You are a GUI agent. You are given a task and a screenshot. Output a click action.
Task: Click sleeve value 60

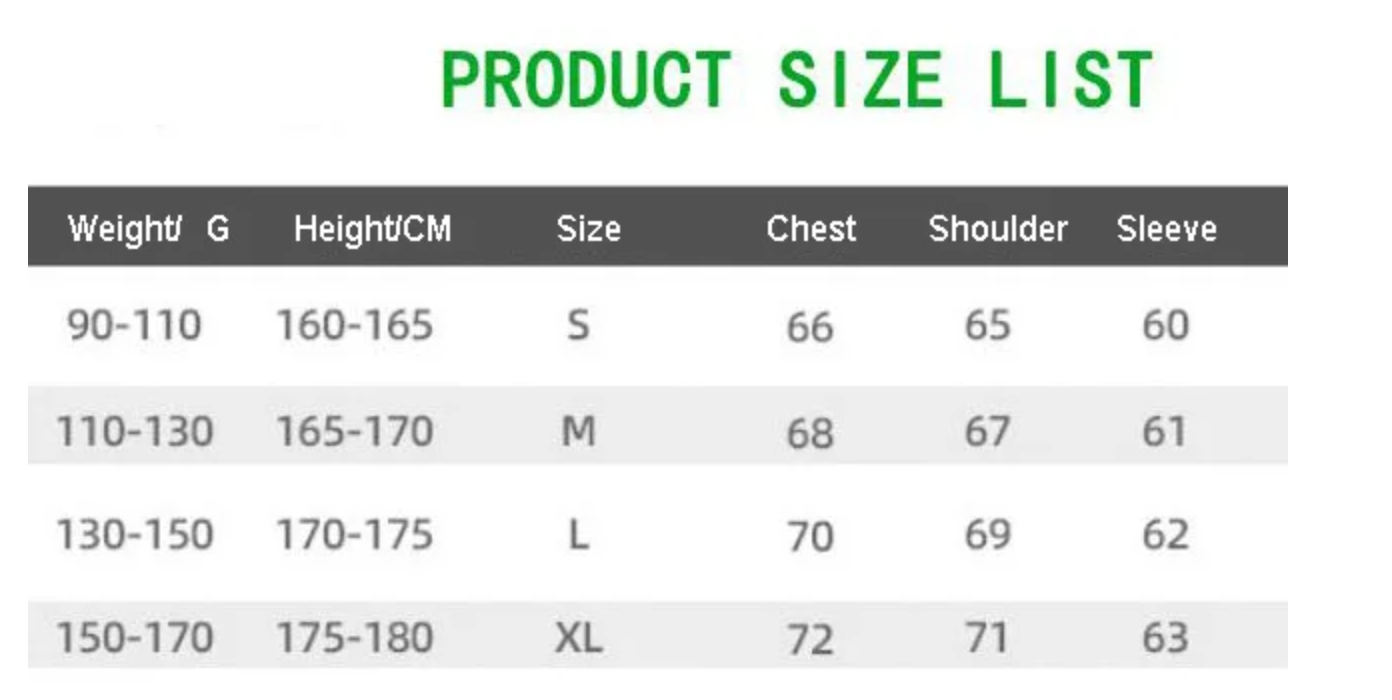click(x=1165, y=326)
